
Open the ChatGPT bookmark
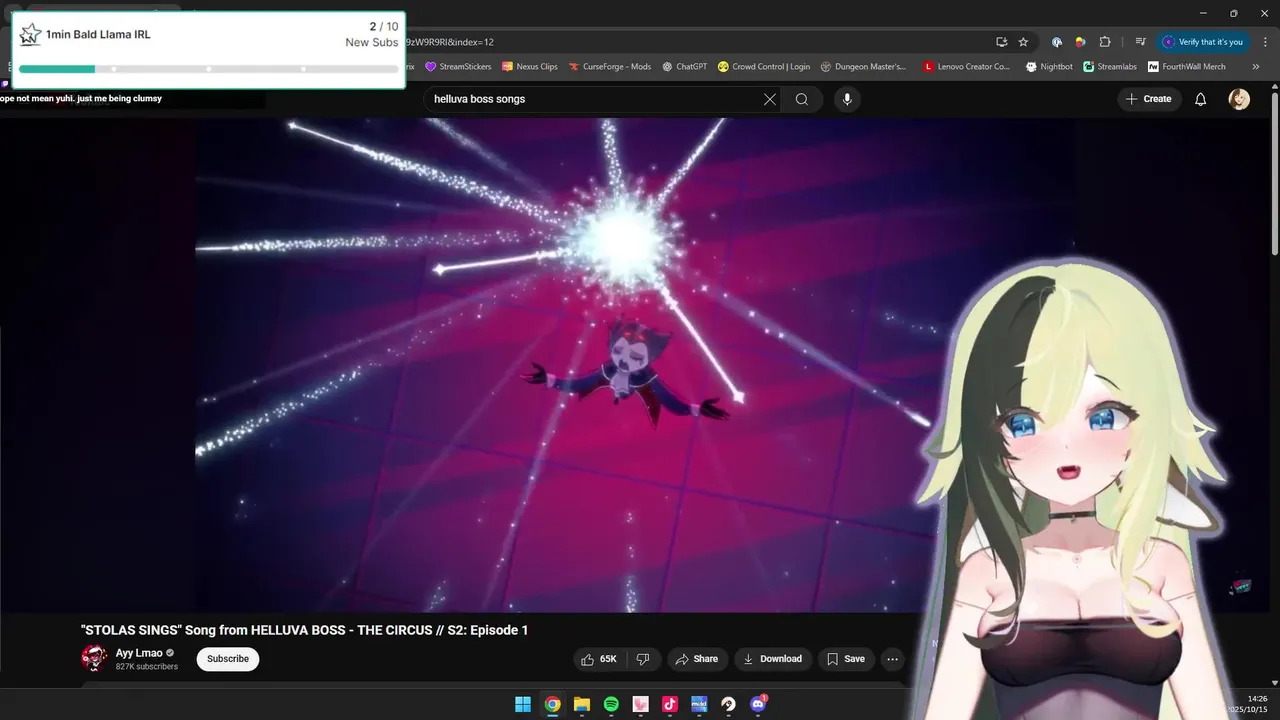click(x=684, y=67)
